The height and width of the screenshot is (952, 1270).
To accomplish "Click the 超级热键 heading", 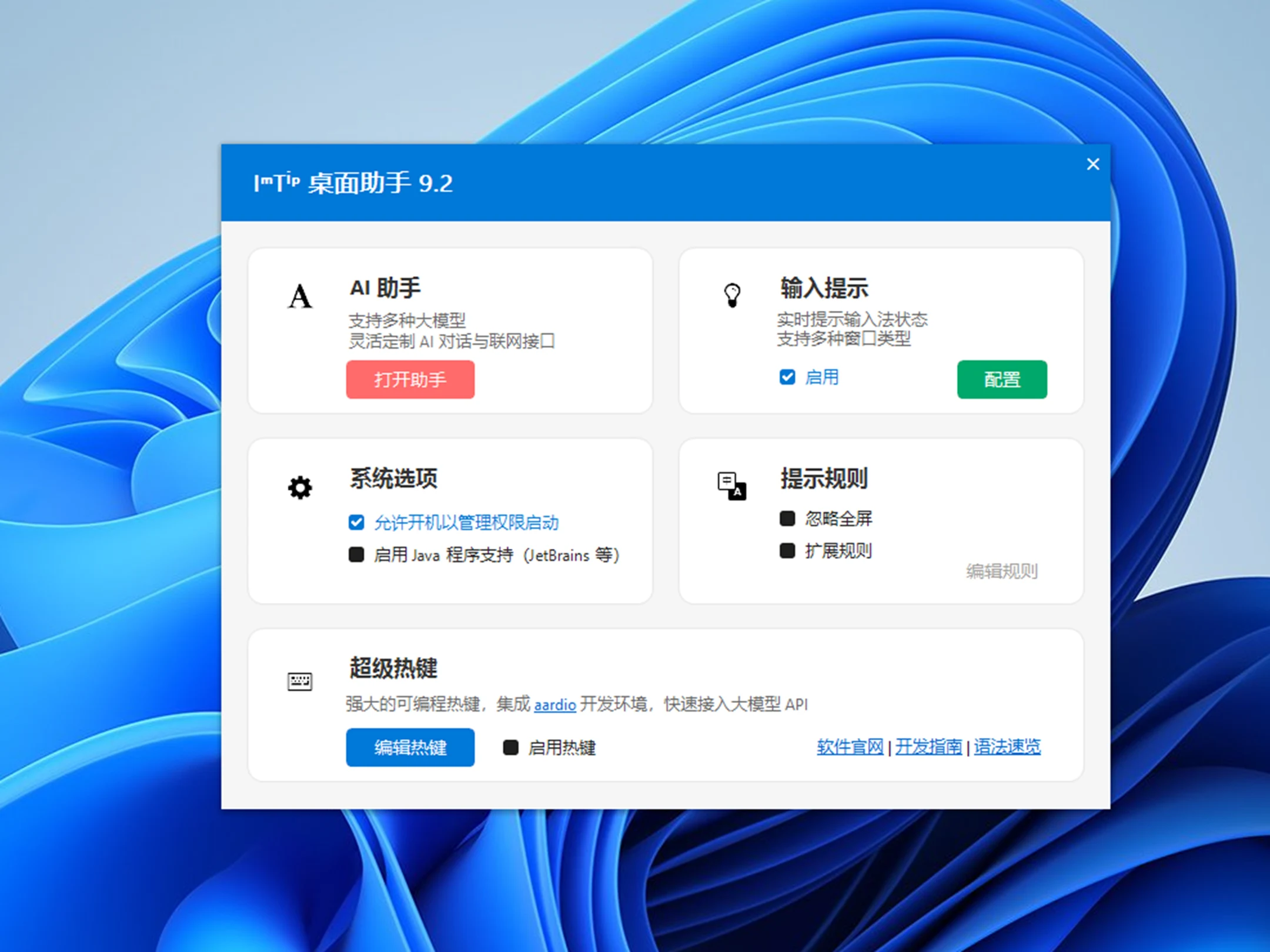I will 393,668.
